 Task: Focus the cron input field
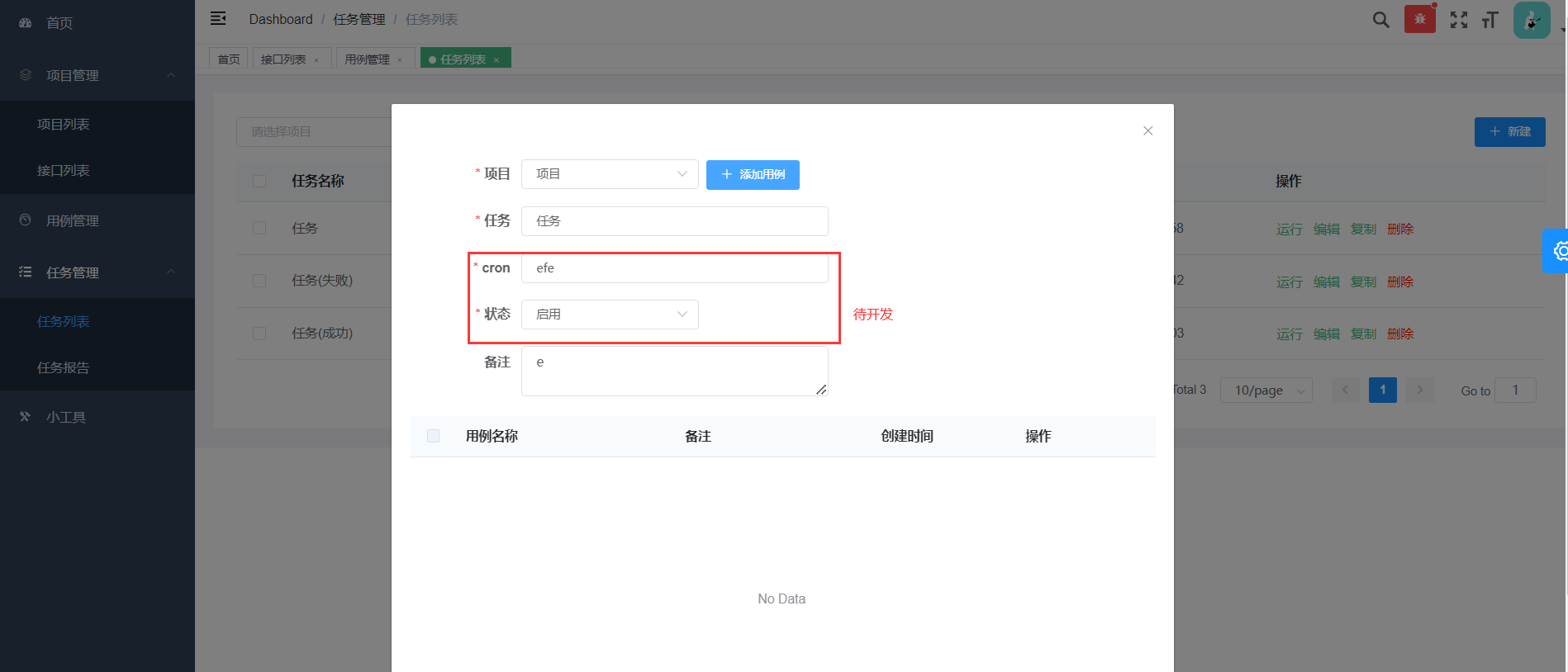(675, 268)
